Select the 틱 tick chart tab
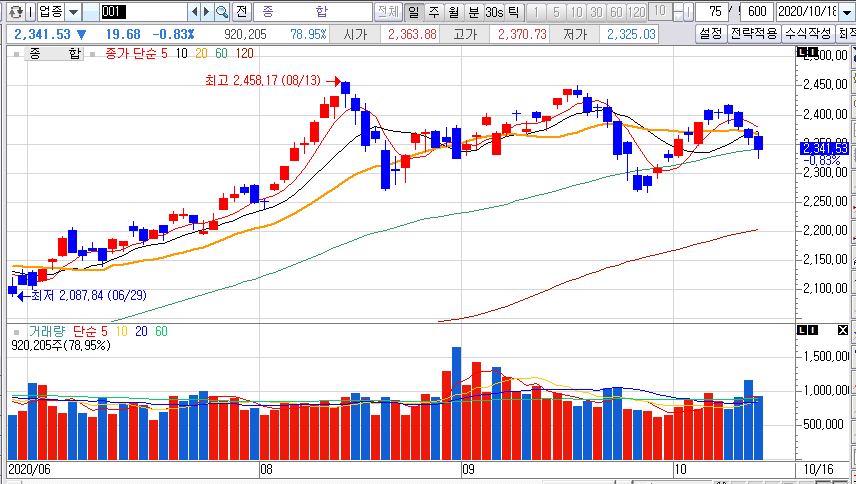 513,11
